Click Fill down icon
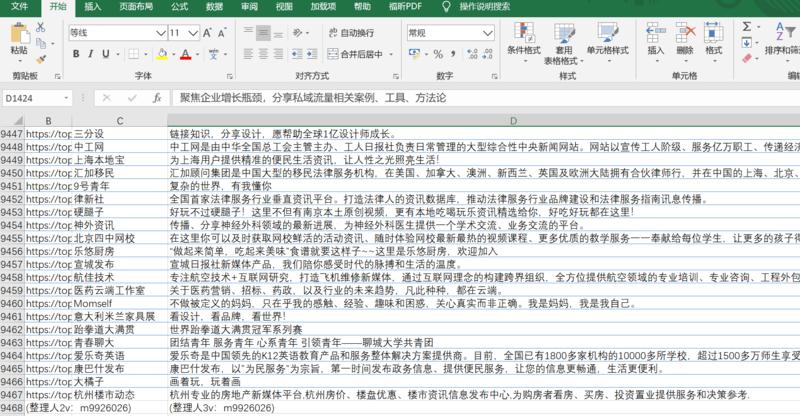 click(x=746, y=42)
